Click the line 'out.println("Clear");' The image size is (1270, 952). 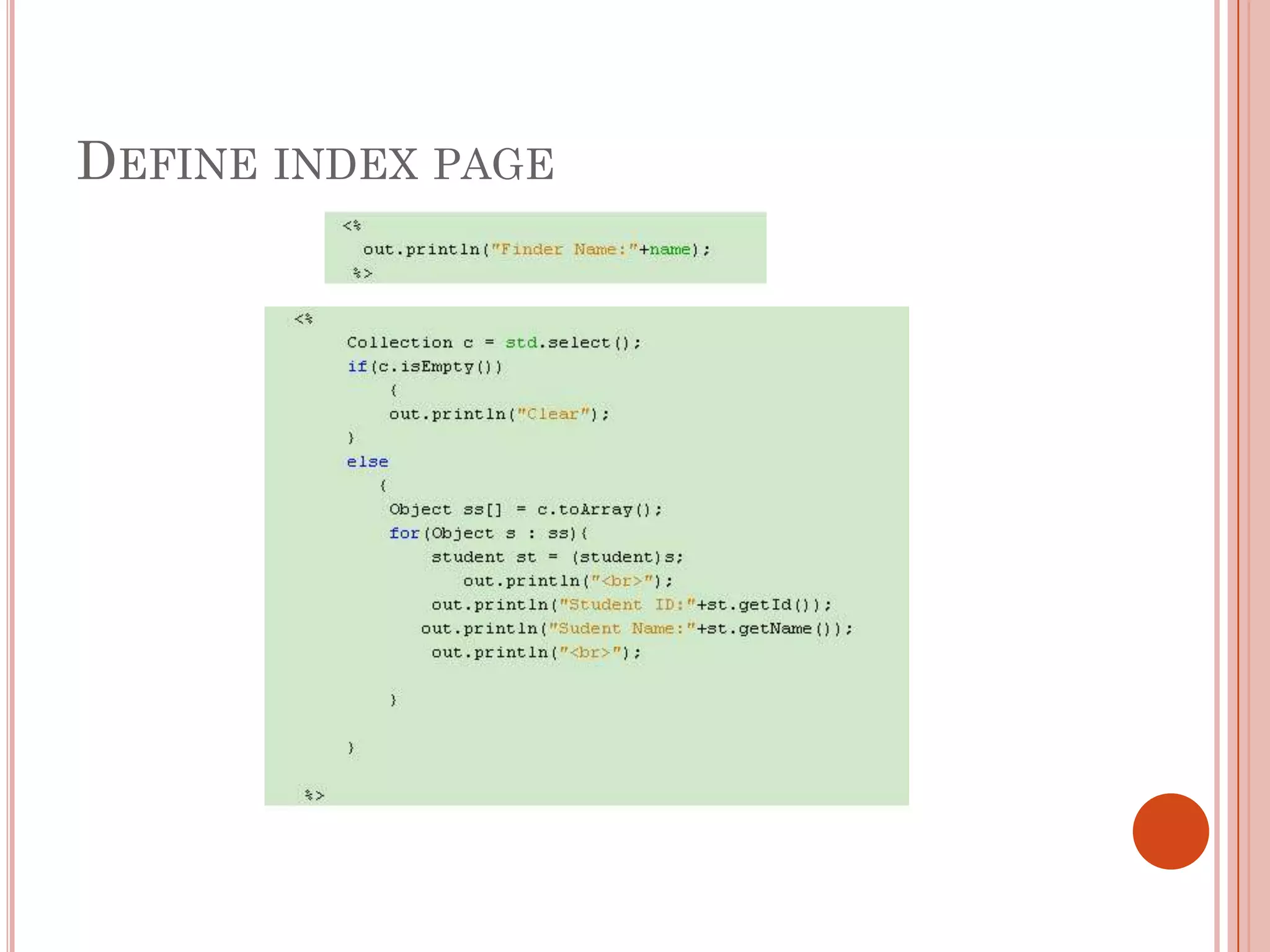point(499,415)
